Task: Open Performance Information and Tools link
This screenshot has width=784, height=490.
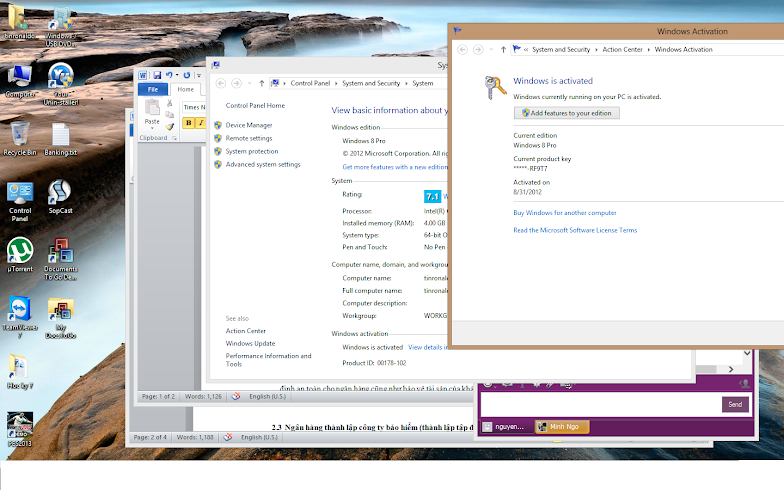Action: [268, 360]
